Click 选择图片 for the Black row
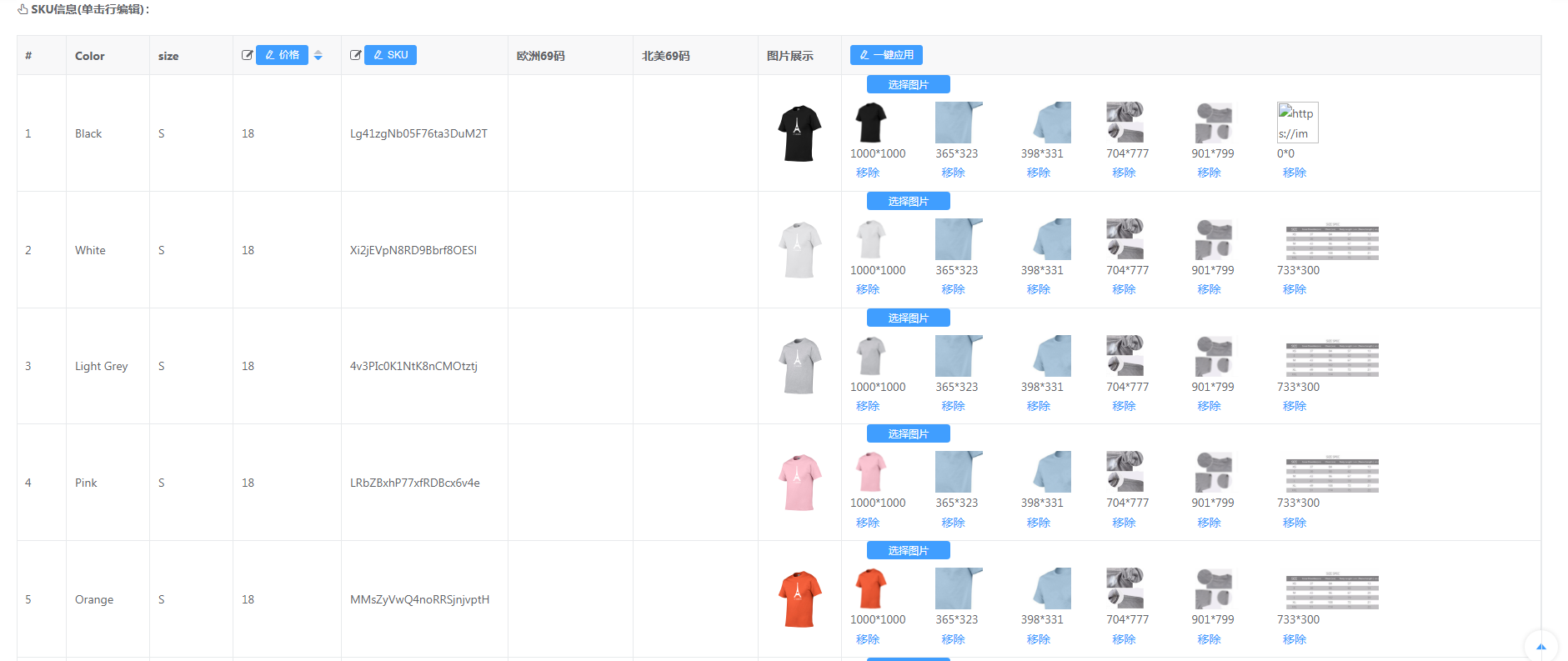The height and width of the screenshot is (661, 1568). pos(908,84)
